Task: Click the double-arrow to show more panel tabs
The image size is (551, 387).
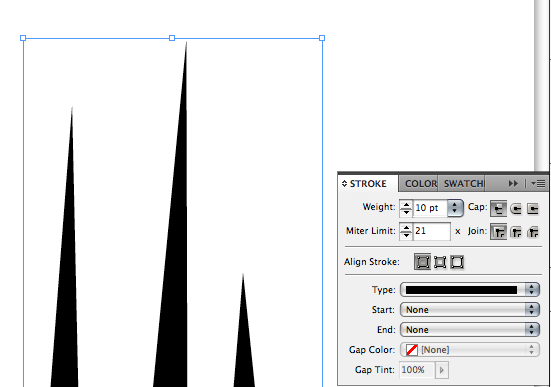Action: tap(513, 183)
